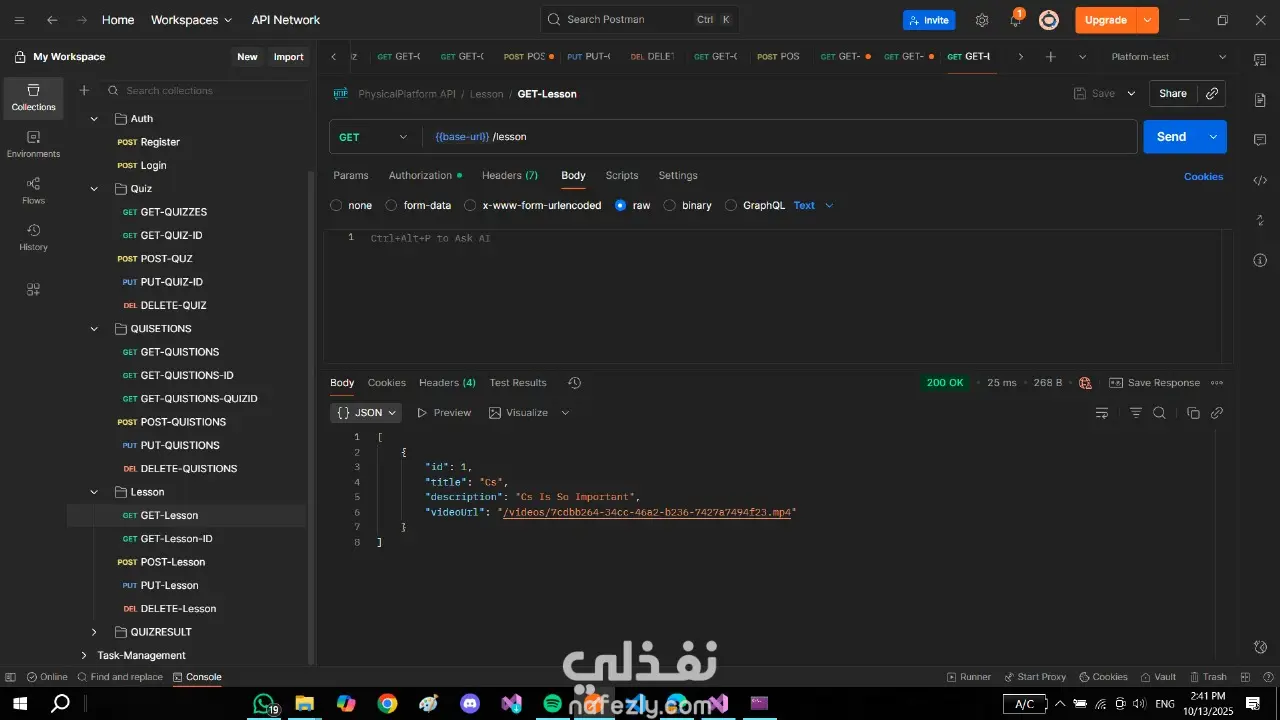Viewport: 1280px width, 720px height.
Task: Expand the QUIZRESULT folder
Action: pos(94,632)
